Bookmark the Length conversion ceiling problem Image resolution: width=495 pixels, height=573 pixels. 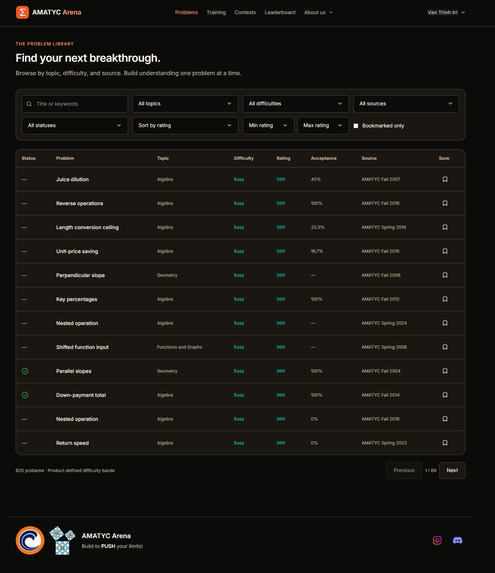coord(445,227)
